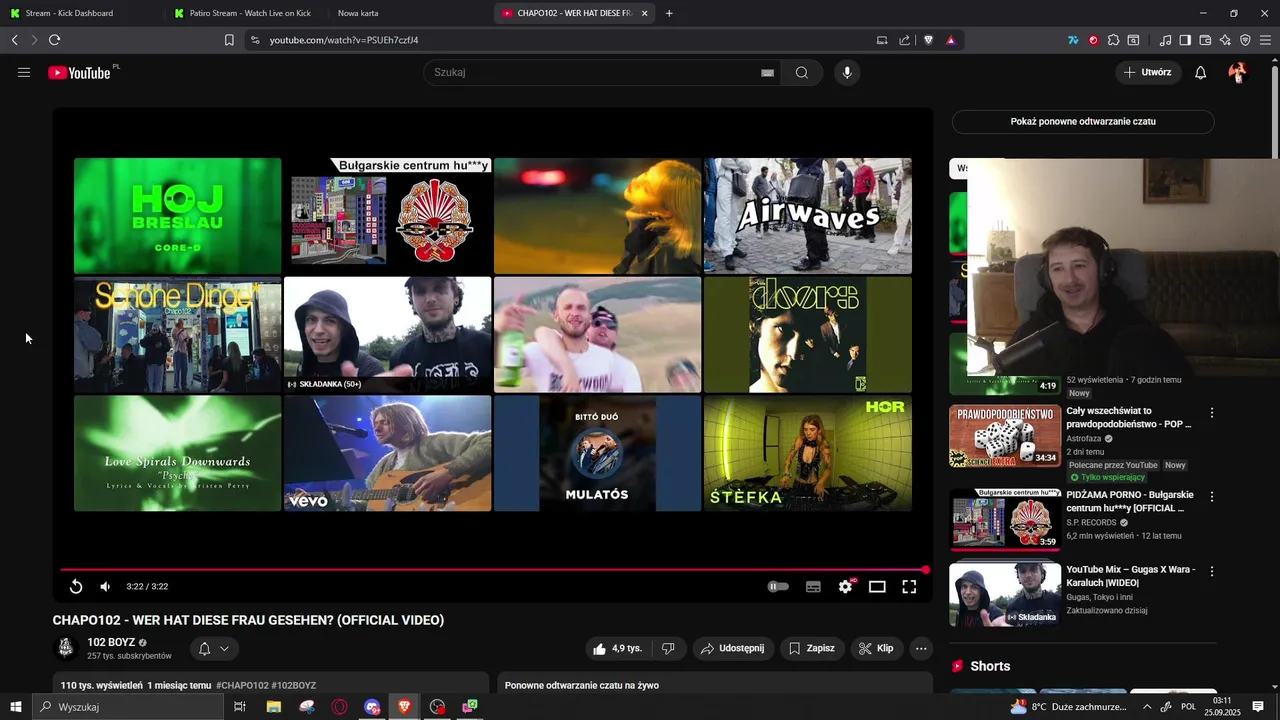Click the Utwórz create button
This screenshot has height=720, width=1280.
pyautogui.click(x=1147, y=72)
